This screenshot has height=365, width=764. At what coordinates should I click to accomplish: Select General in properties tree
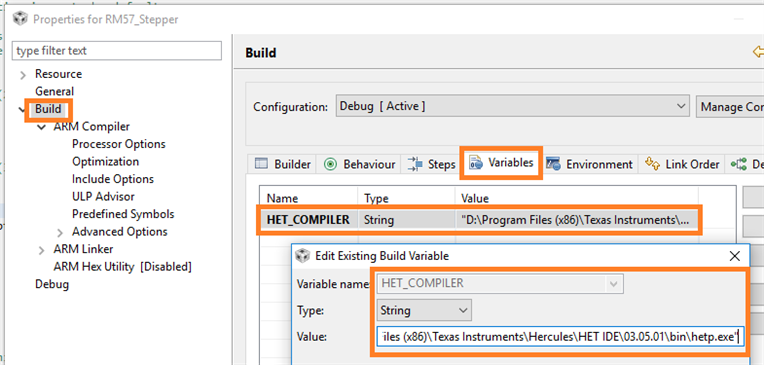coord(55,92)
